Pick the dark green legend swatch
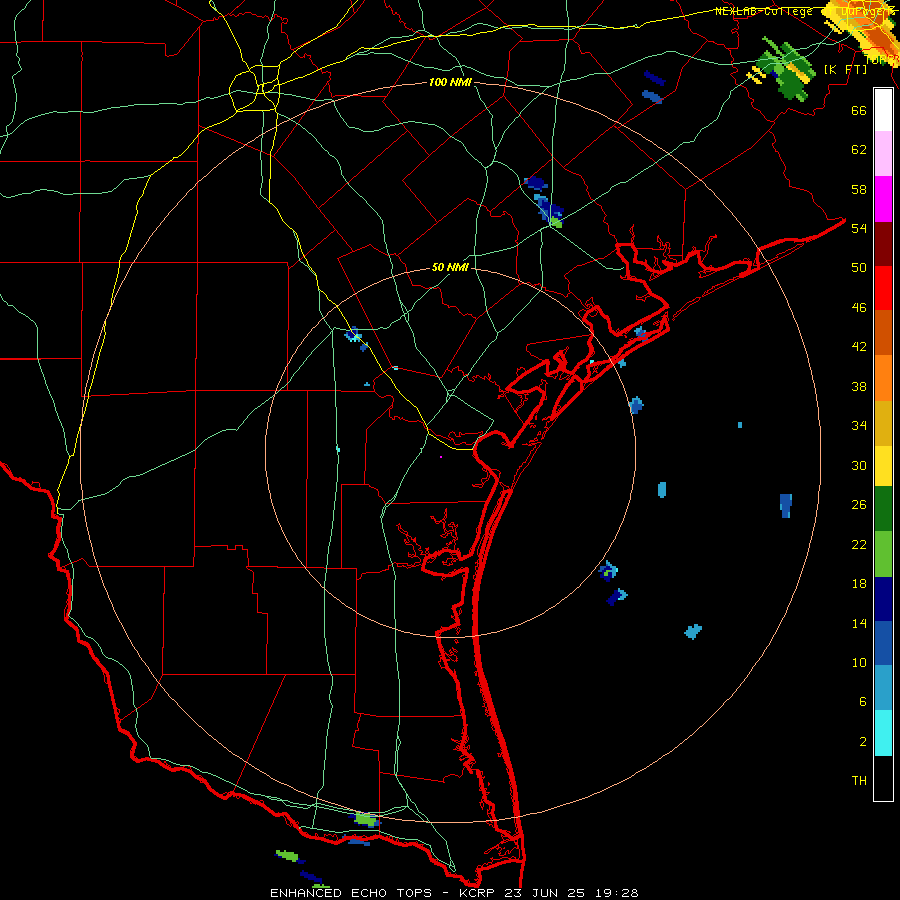Viewport: 900px width, 900px height. tap(883, 509)
